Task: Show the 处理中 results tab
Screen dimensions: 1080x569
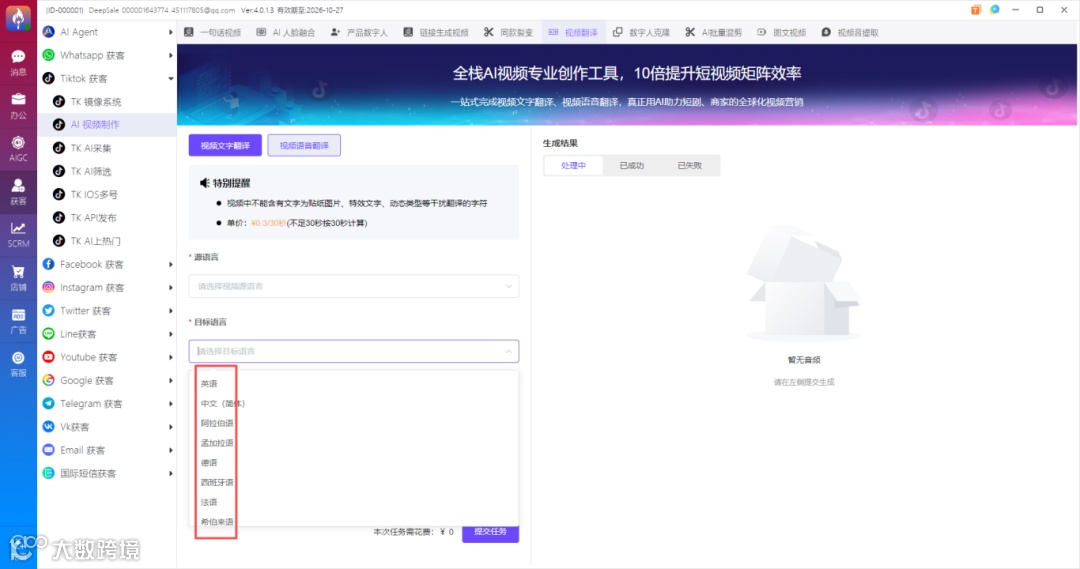Action: (x=573, y=165)
